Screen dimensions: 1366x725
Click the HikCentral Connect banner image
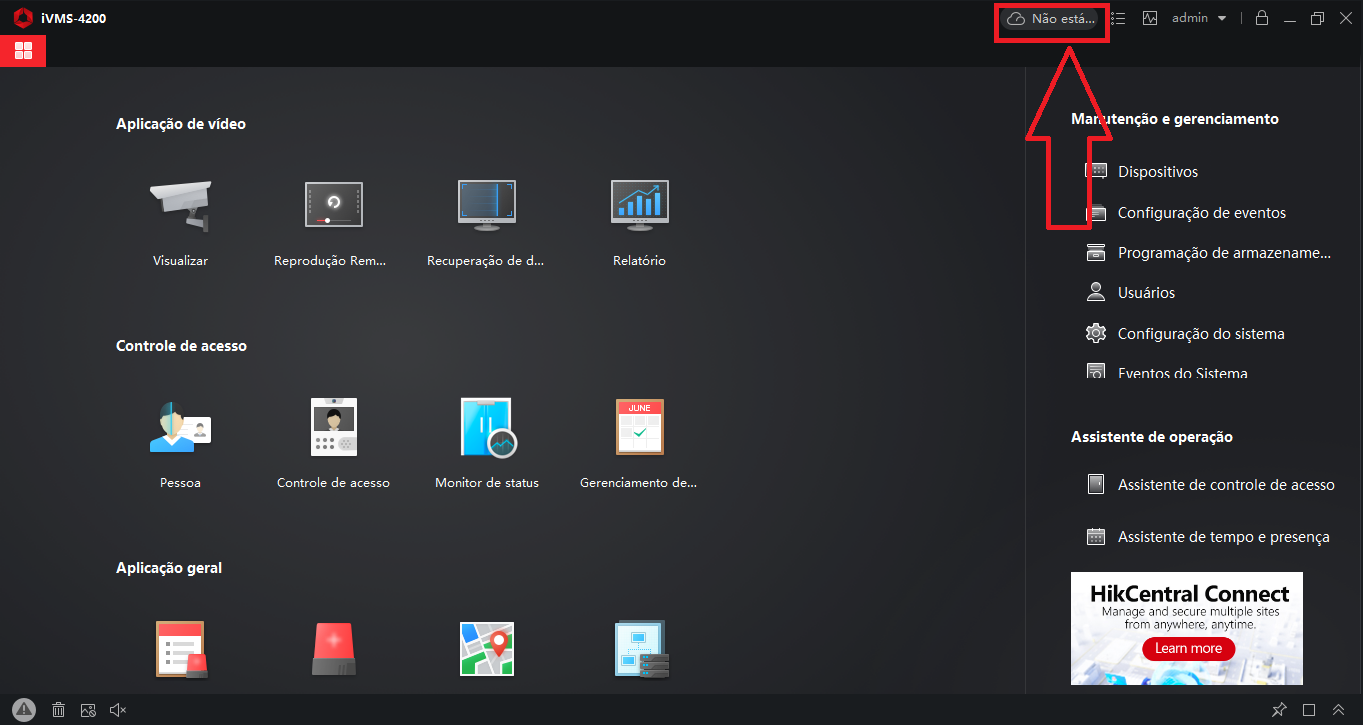[1187, 628]
